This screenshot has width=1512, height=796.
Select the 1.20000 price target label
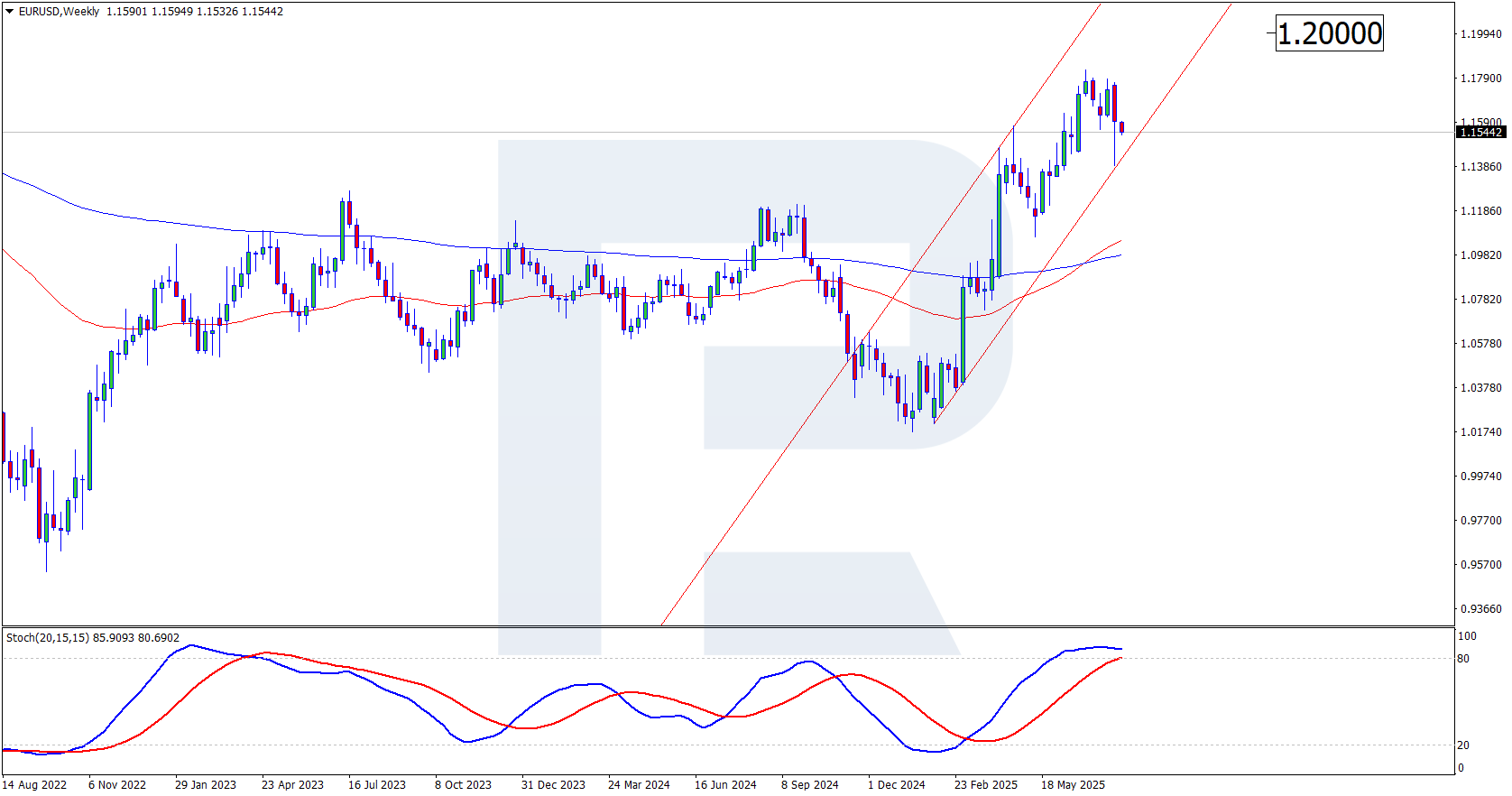pos(1329,33)
